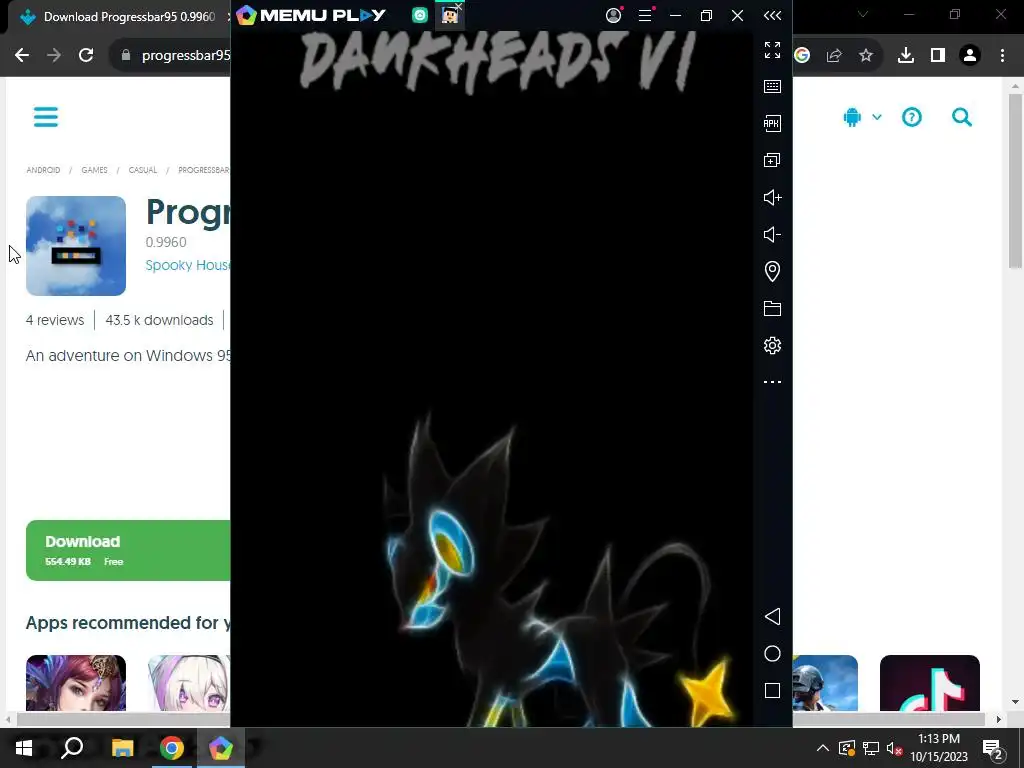Click ANDROID breadcrumb link
Viewport: 1024px width, 768px height.
(43, 170)
